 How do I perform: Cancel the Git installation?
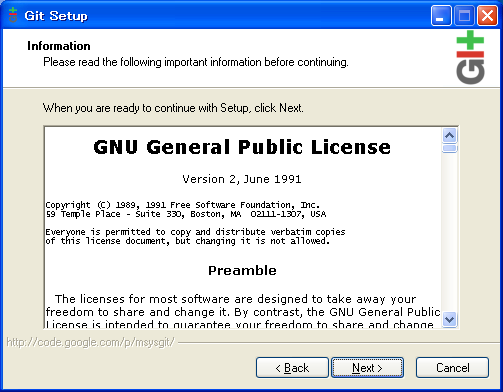(452, 368)
